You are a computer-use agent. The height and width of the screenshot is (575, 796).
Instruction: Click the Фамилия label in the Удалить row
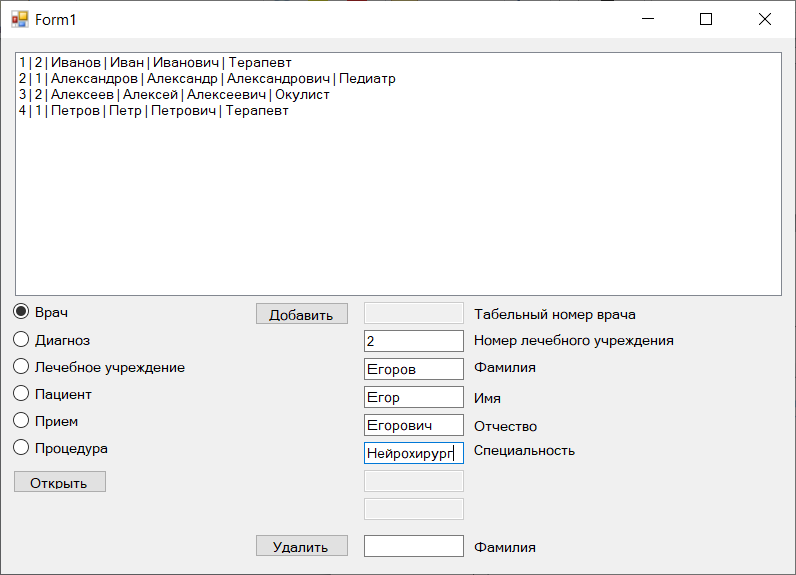505,547
